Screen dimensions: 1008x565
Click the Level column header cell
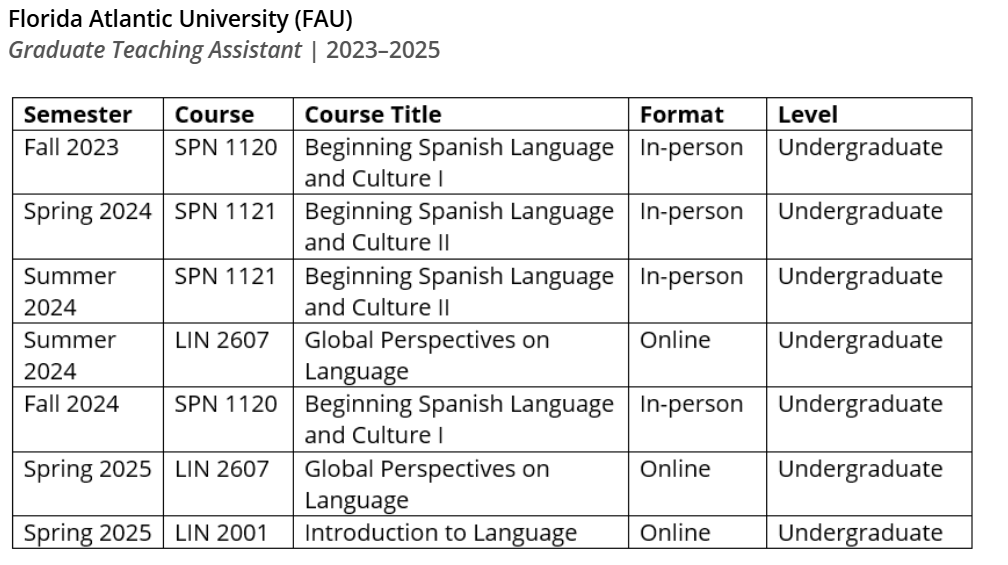click(869, 114)
